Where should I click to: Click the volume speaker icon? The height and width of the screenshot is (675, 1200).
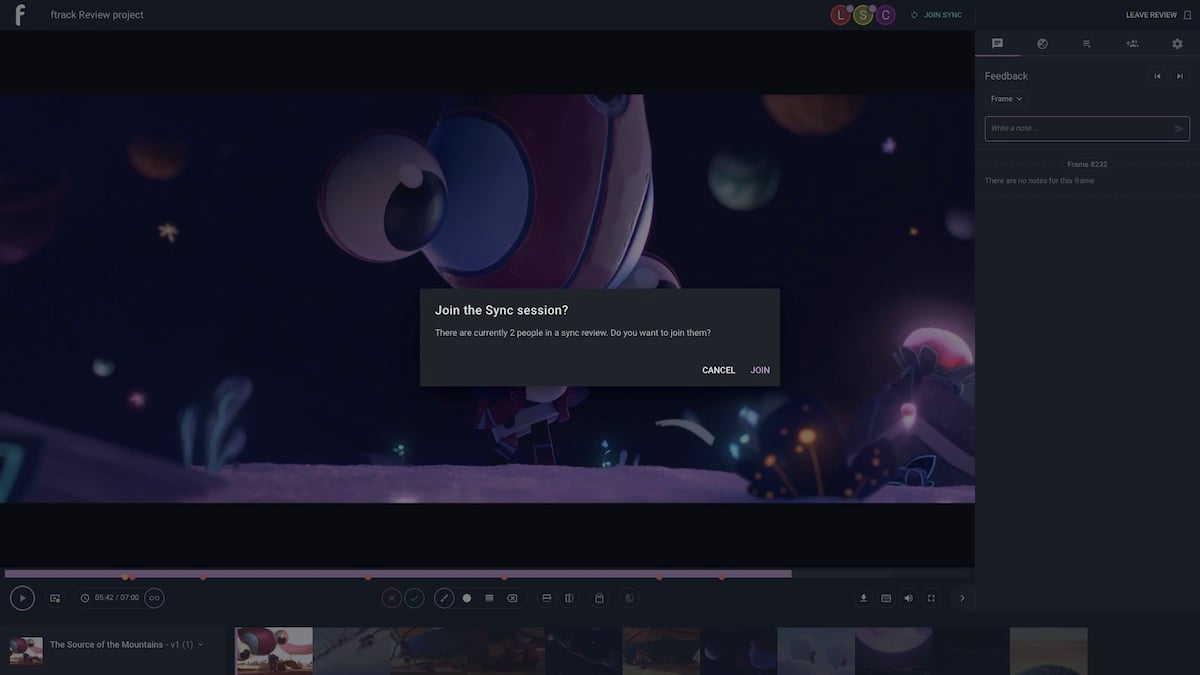(x=908, y=598)
